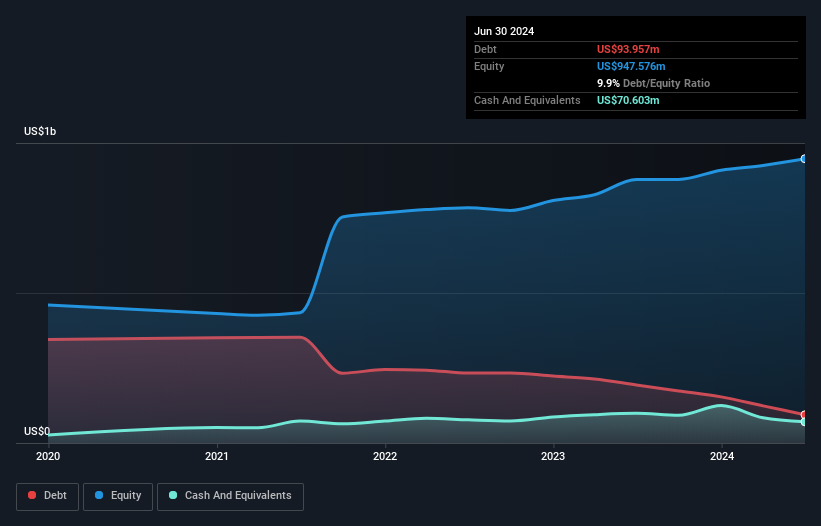Select the 2020 x-axis label
821x526 pixels.
[48, 456]
